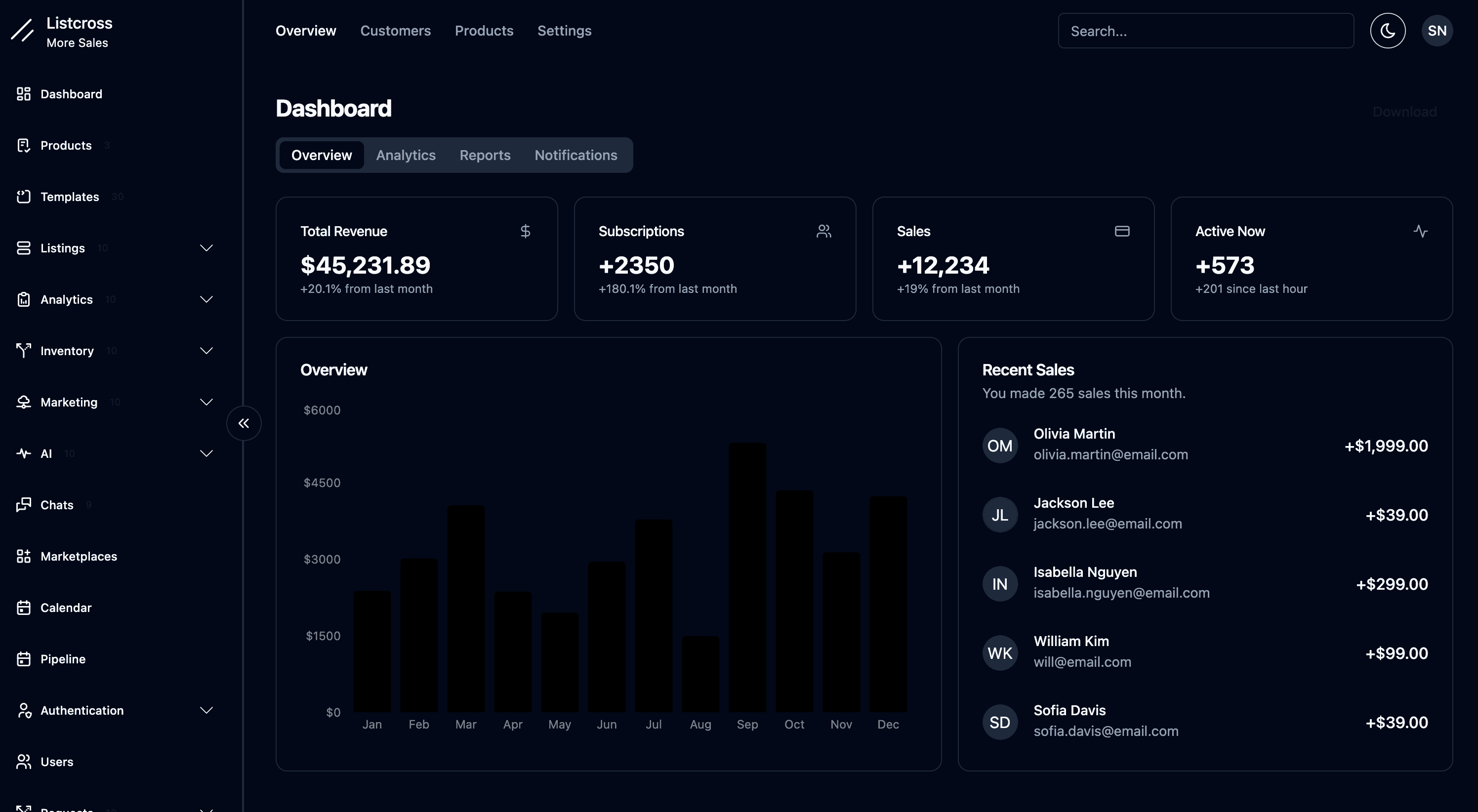The width and height of the screenshot is (1478, 812).
Task: Open Customers in top navigation
Action: 395,31
